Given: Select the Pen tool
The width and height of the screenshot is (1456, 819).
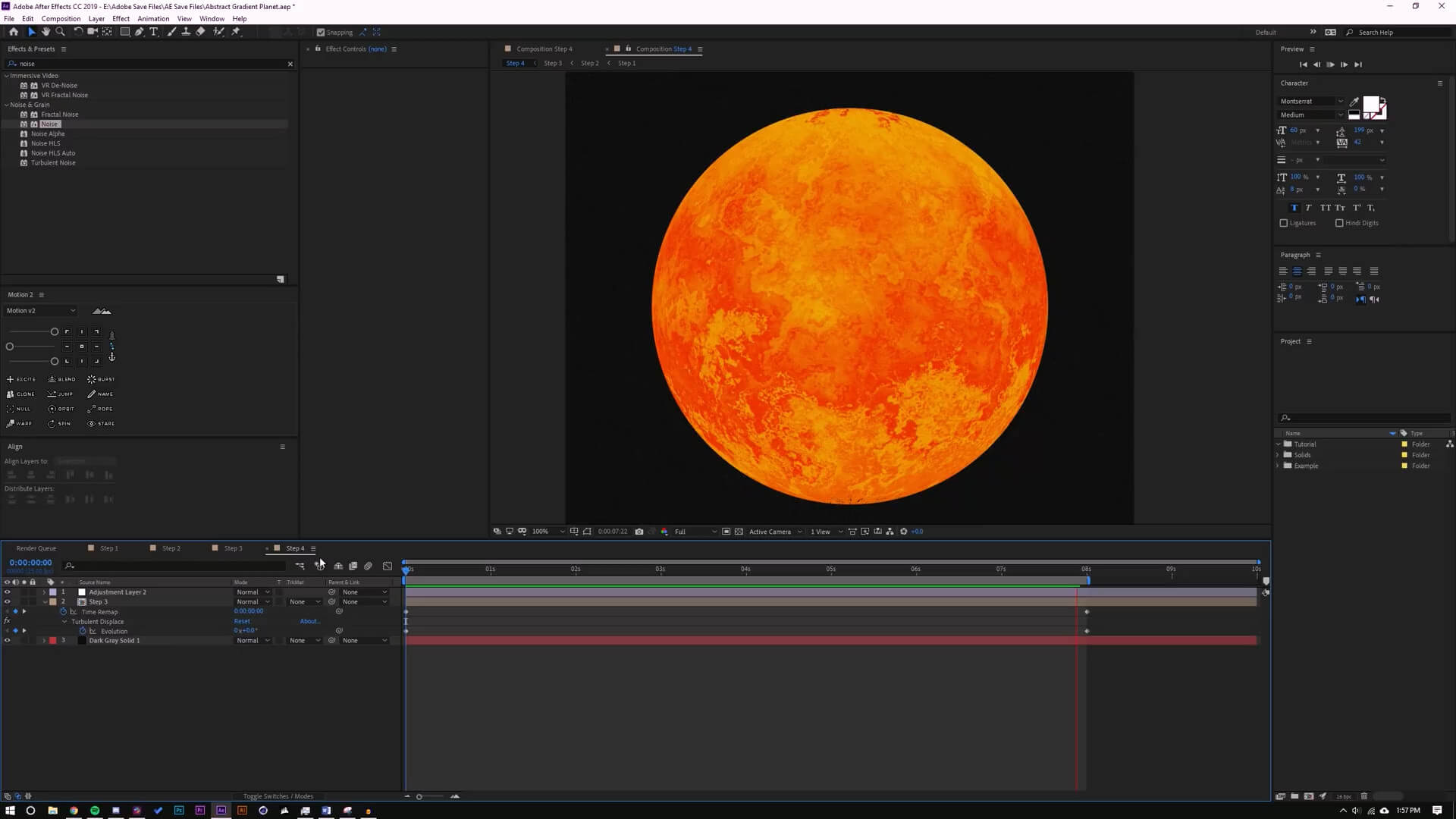Looking at the screenshot, I should [140, 32].
